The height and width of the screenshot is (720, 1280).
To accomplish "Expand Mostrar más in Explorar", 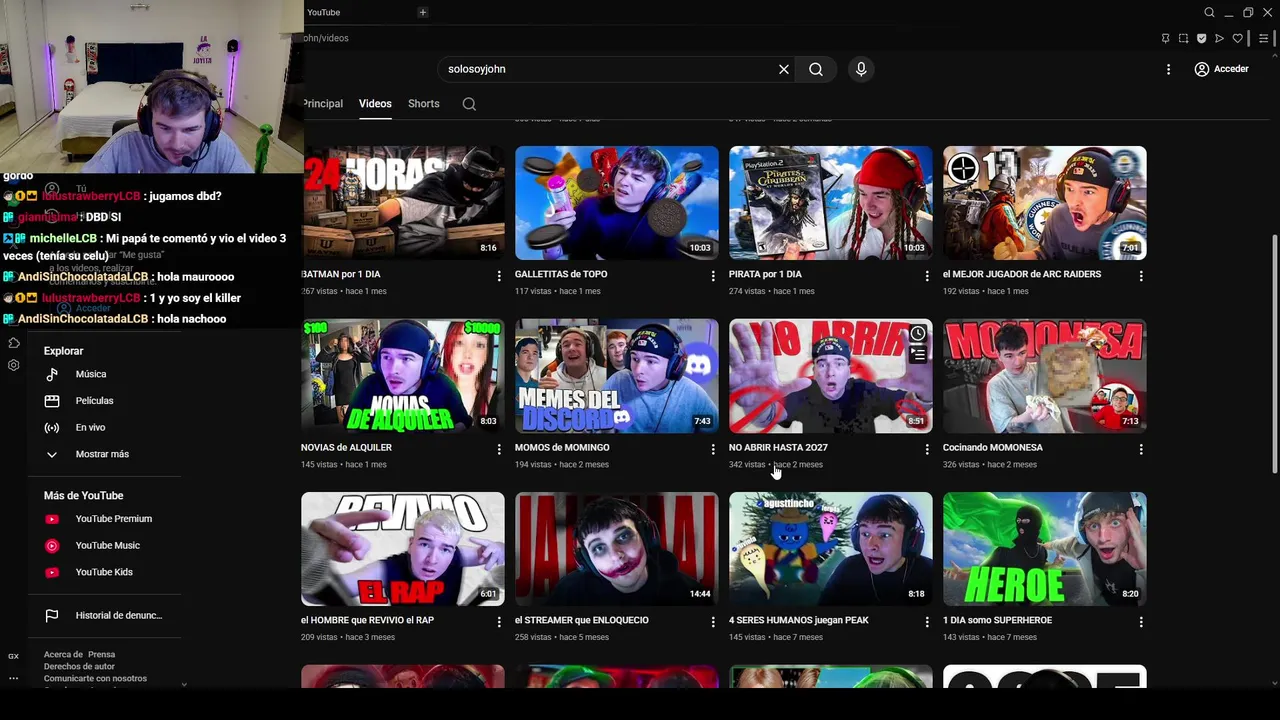I will click(104, 454).
